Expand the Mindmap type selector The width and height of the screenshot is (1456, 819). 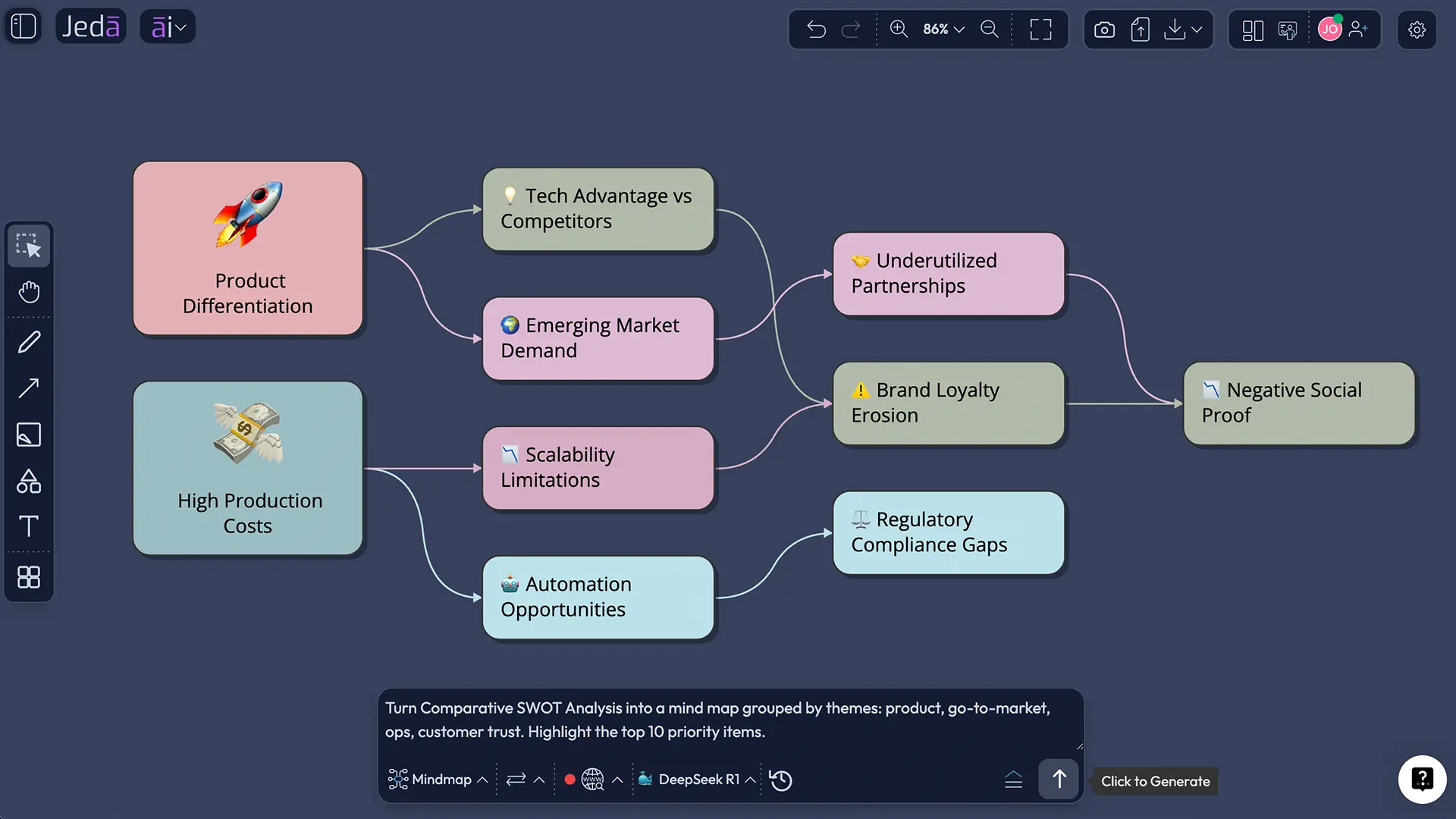[438, 780]
